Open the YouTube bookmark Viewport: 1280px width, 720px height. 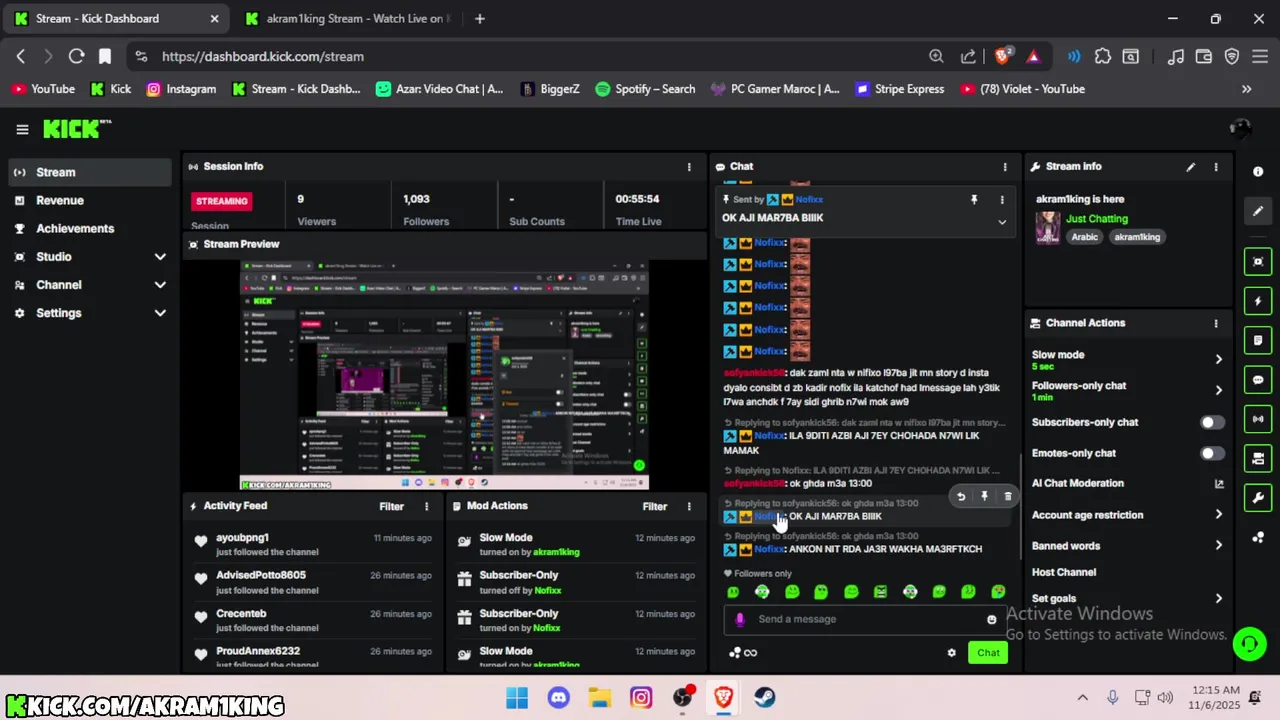point(43,89)
